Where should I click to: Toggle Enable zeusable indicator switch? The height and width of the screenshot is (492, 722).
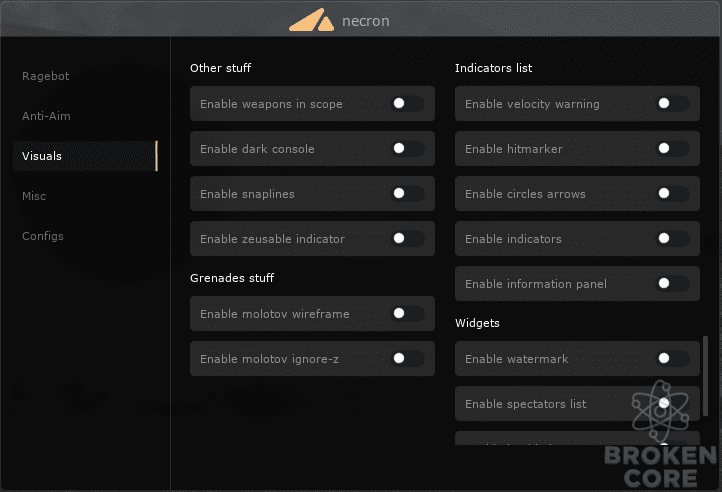click(408, 239)
